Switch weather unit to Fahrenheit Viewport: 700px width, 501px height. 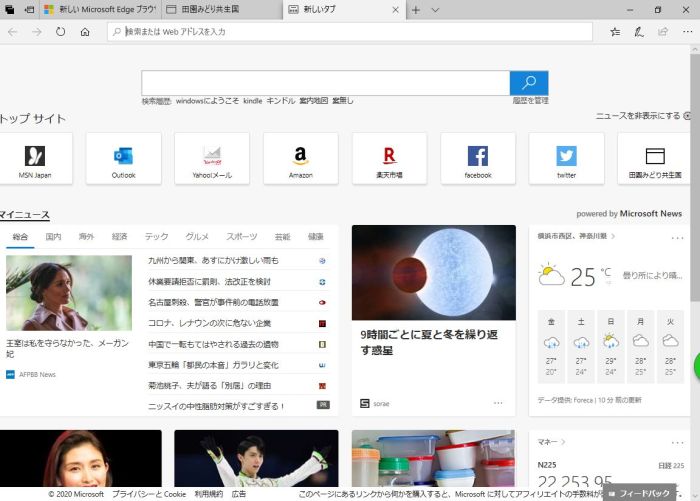(607, 282)
